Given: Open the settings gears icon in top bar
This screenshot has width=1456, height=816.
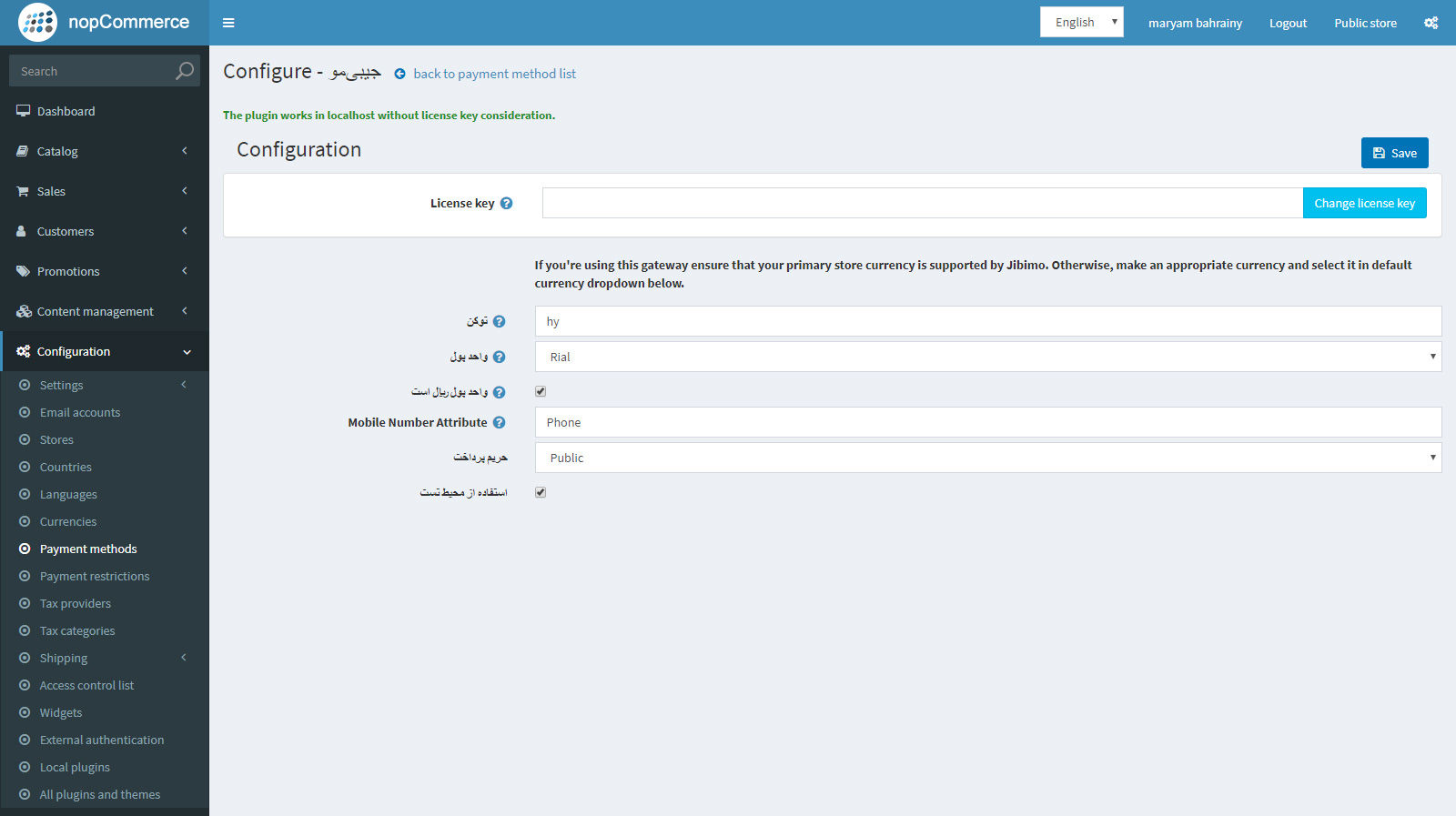Looking at the screenshot, I should coord(1431,23).
